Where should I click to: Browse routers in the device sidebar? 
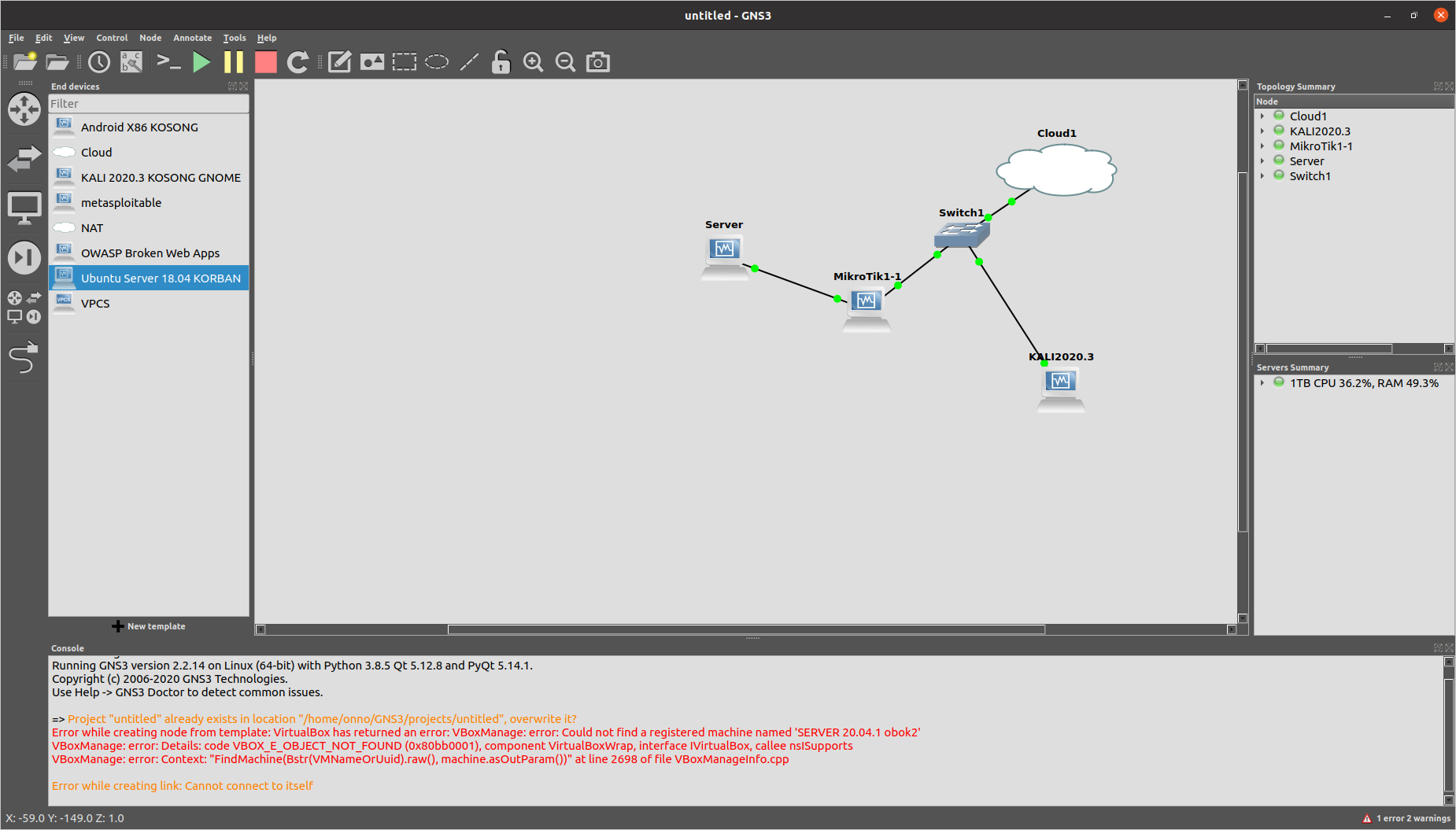coord(24,109)
